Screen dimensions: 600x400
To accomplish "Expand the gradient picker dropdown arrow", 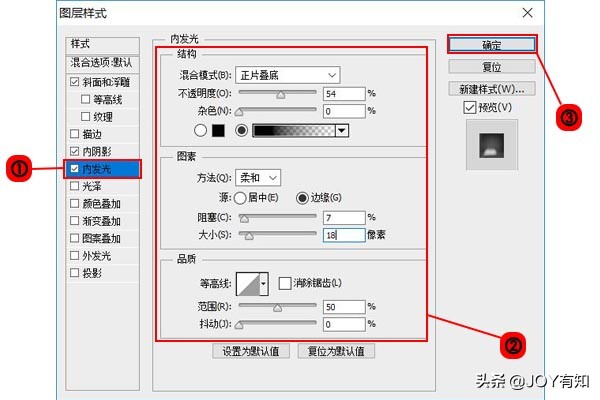I will pos(342,131).
